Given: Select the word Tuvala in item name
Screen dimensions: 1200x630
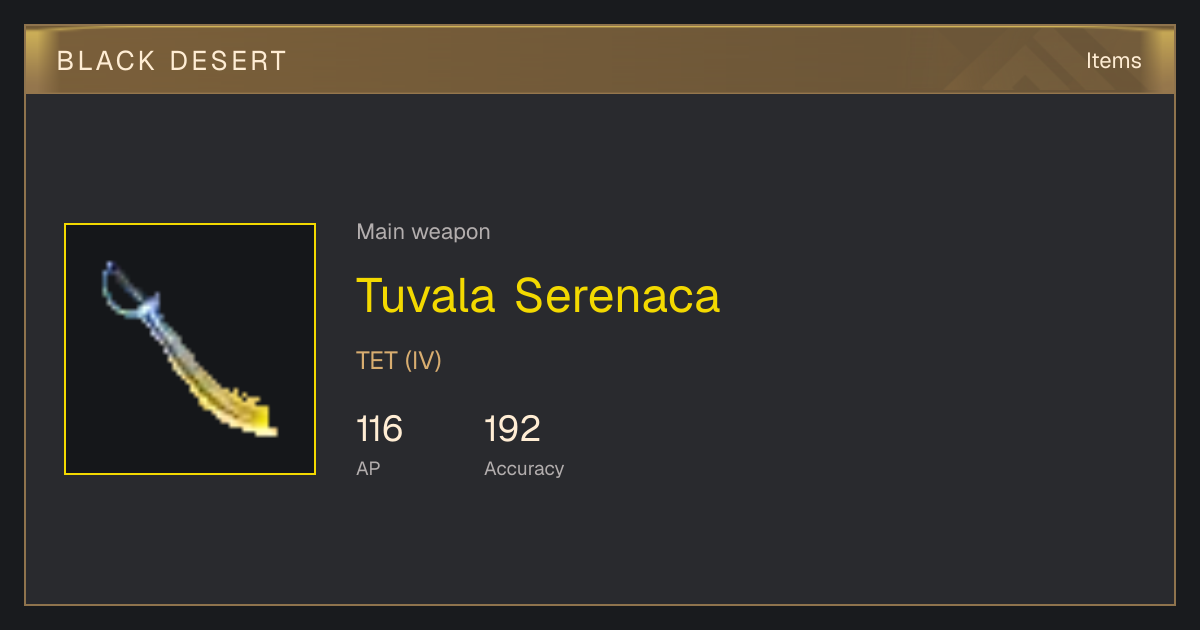Looking at the screenshot, I should 426,295.
